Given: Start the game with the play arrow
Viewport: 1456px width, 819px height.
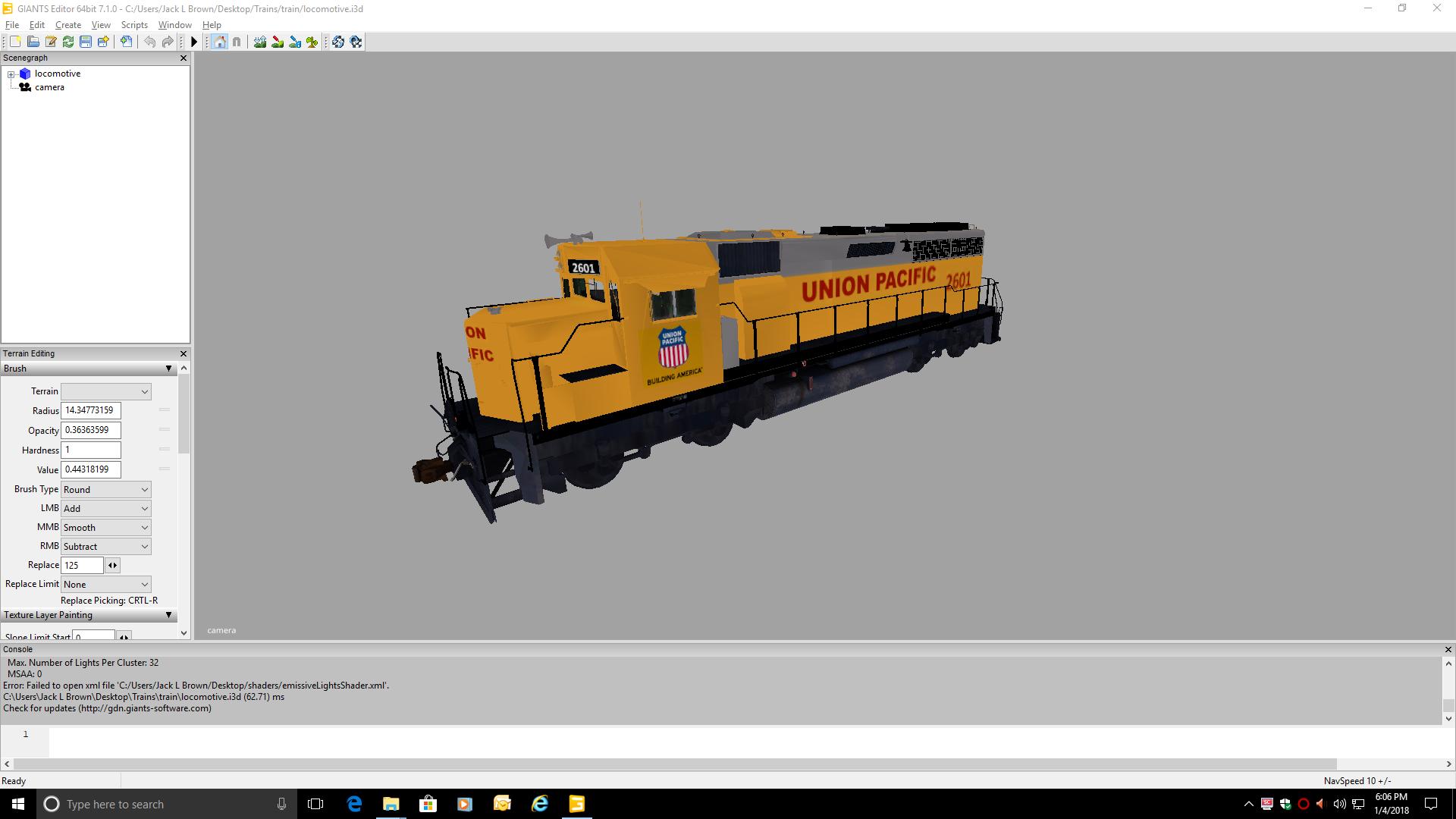Looking at the screenshot, I should coord(194,42).
